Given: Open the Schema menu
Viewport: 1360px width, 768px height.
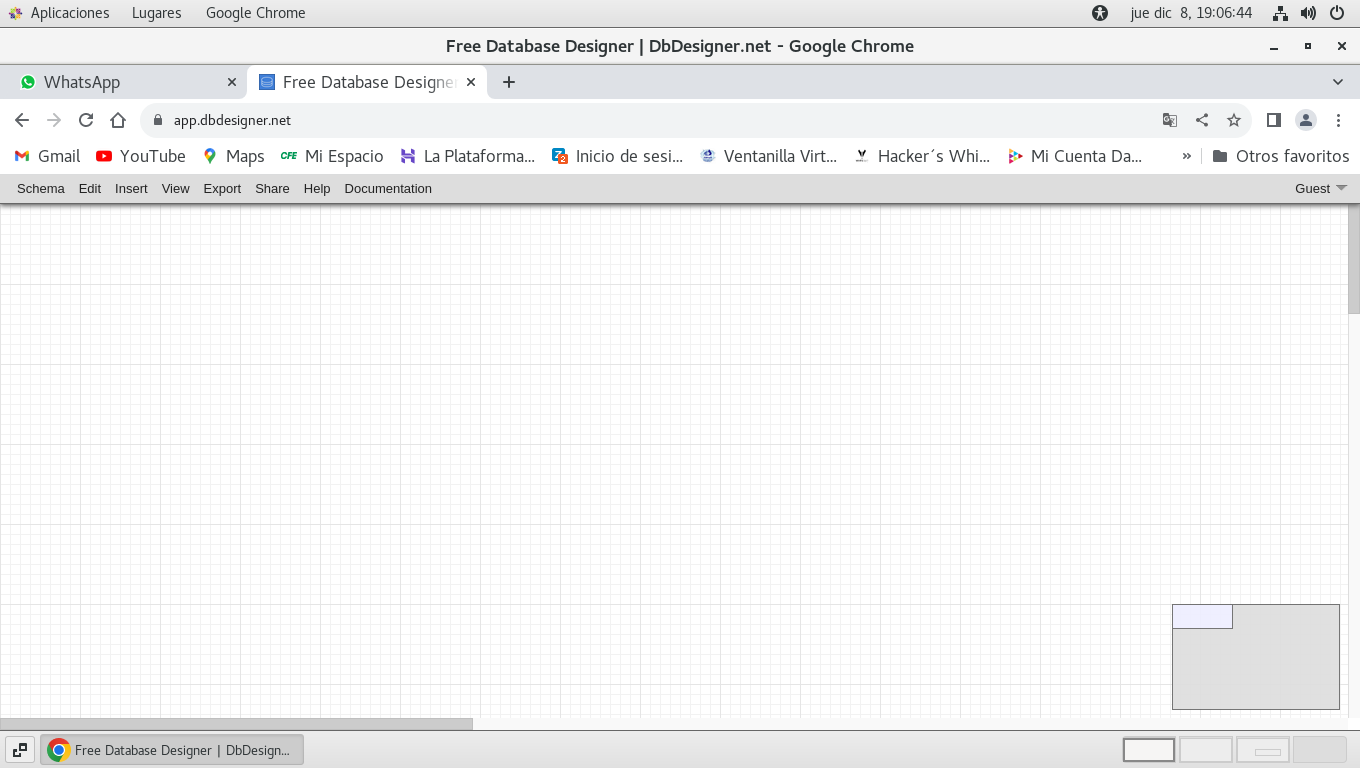Looking at the screenshot, I should tap(41, 188).
